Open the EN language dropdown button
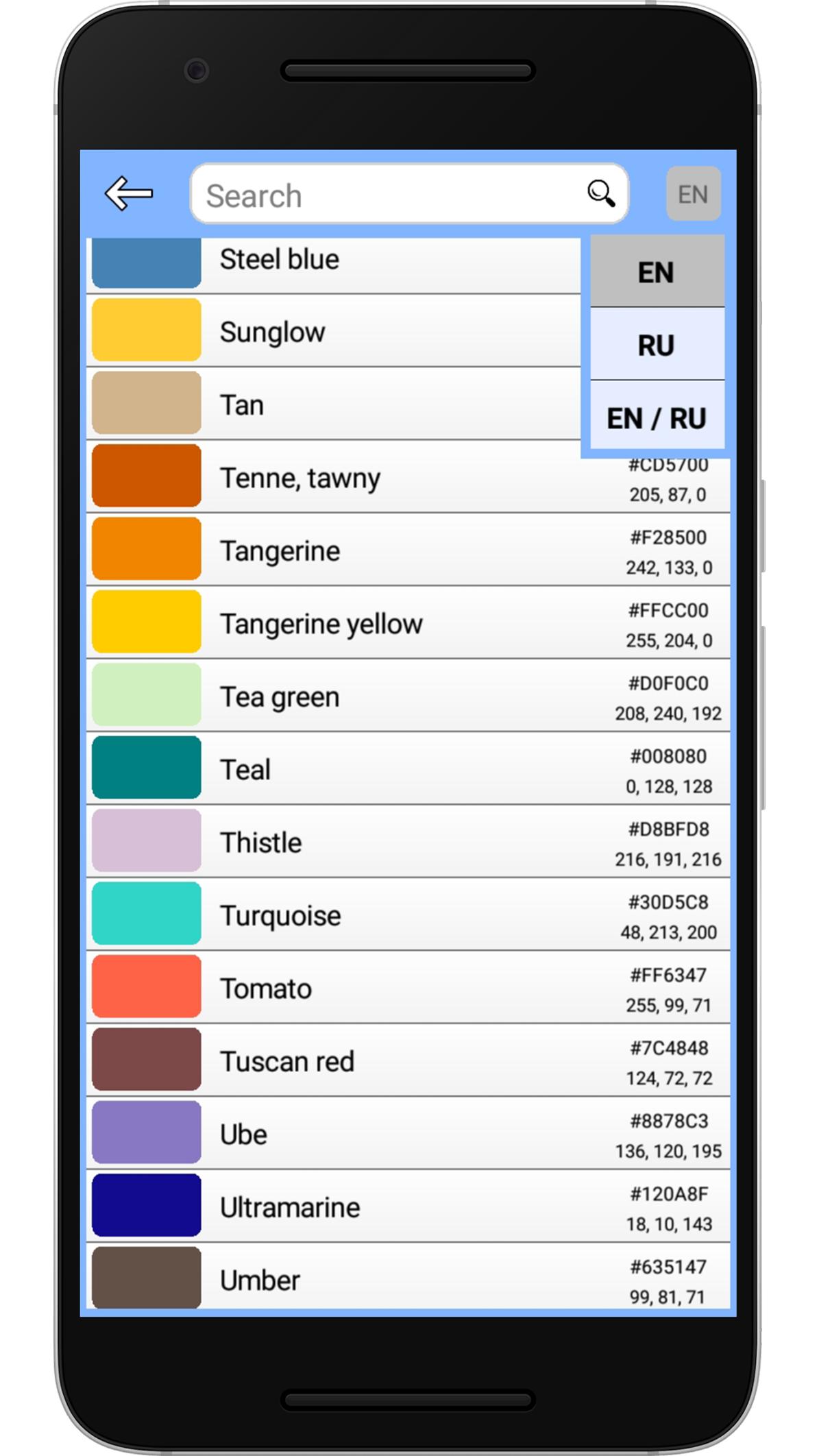This screenshot has width=819, height=1456. (x=693, y=194)
